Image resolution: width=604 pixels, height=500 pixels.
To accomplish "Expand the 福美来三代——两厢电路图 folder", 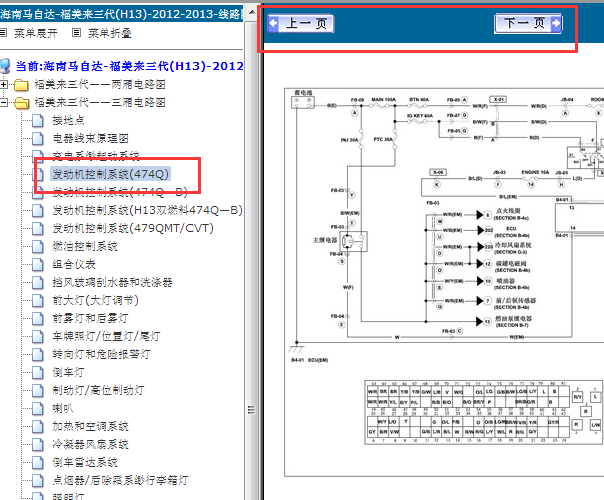I will tap(4, 84).
